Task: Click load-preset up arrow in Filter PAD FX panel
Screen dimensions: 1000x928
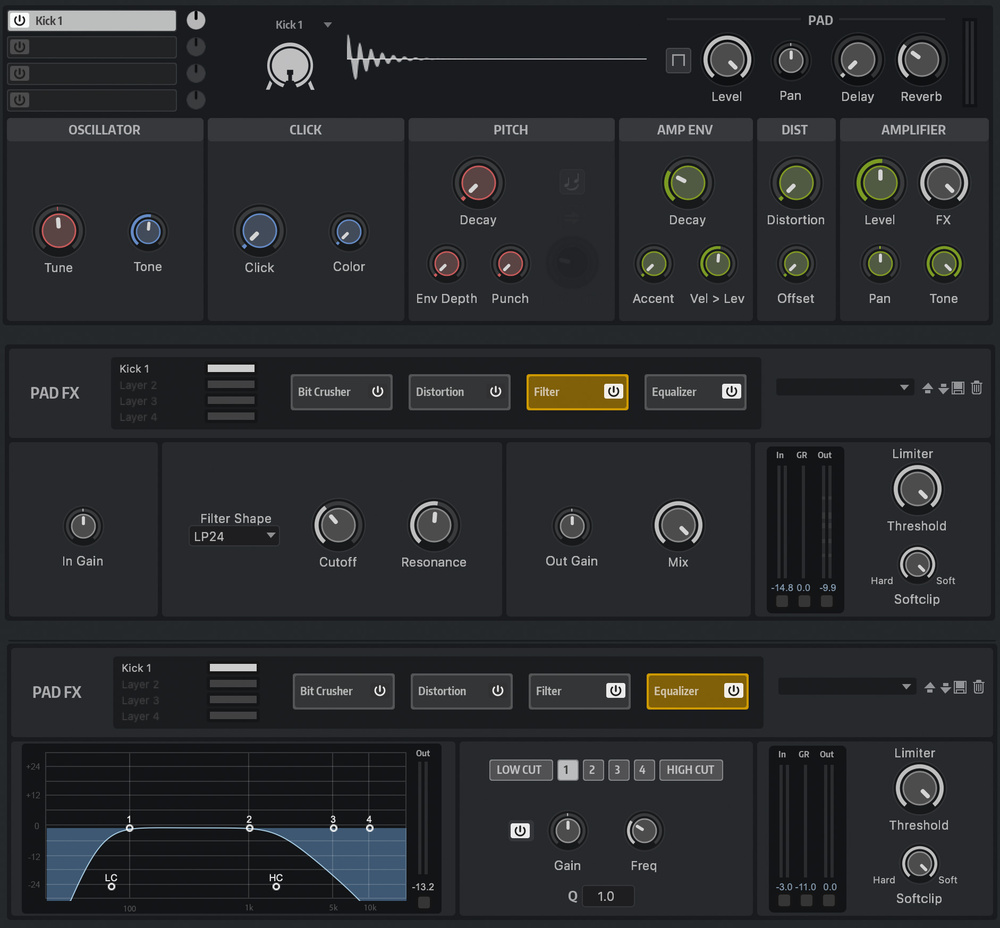Action: click(927, 388)
